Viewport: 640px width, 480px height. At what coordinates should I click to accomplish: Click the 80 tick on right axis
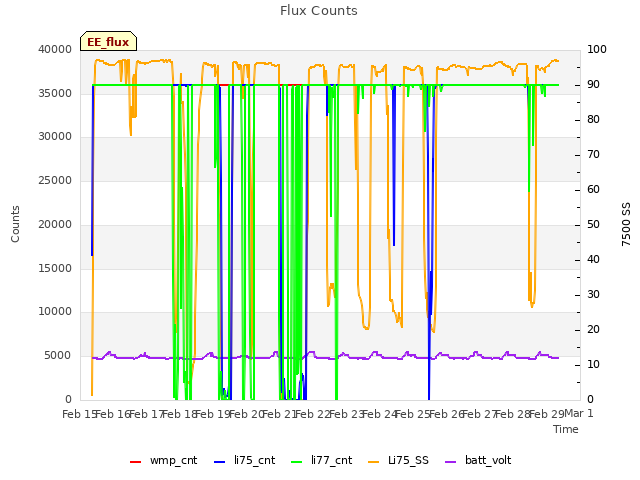tap(593, 120)
